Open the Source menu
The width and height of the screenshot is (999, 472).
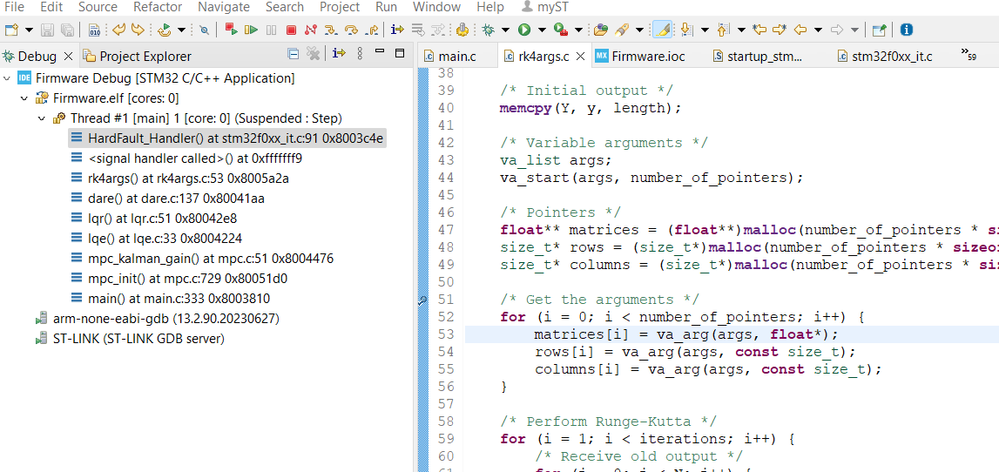[x=97, y=7]
